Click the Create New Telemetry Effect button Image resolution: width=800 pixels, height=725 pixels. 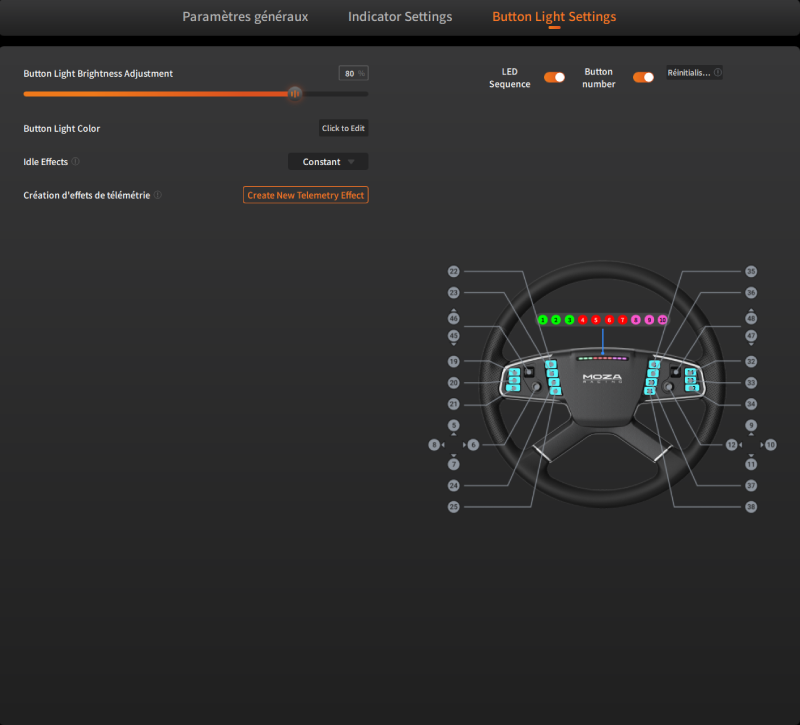point(305,195)
